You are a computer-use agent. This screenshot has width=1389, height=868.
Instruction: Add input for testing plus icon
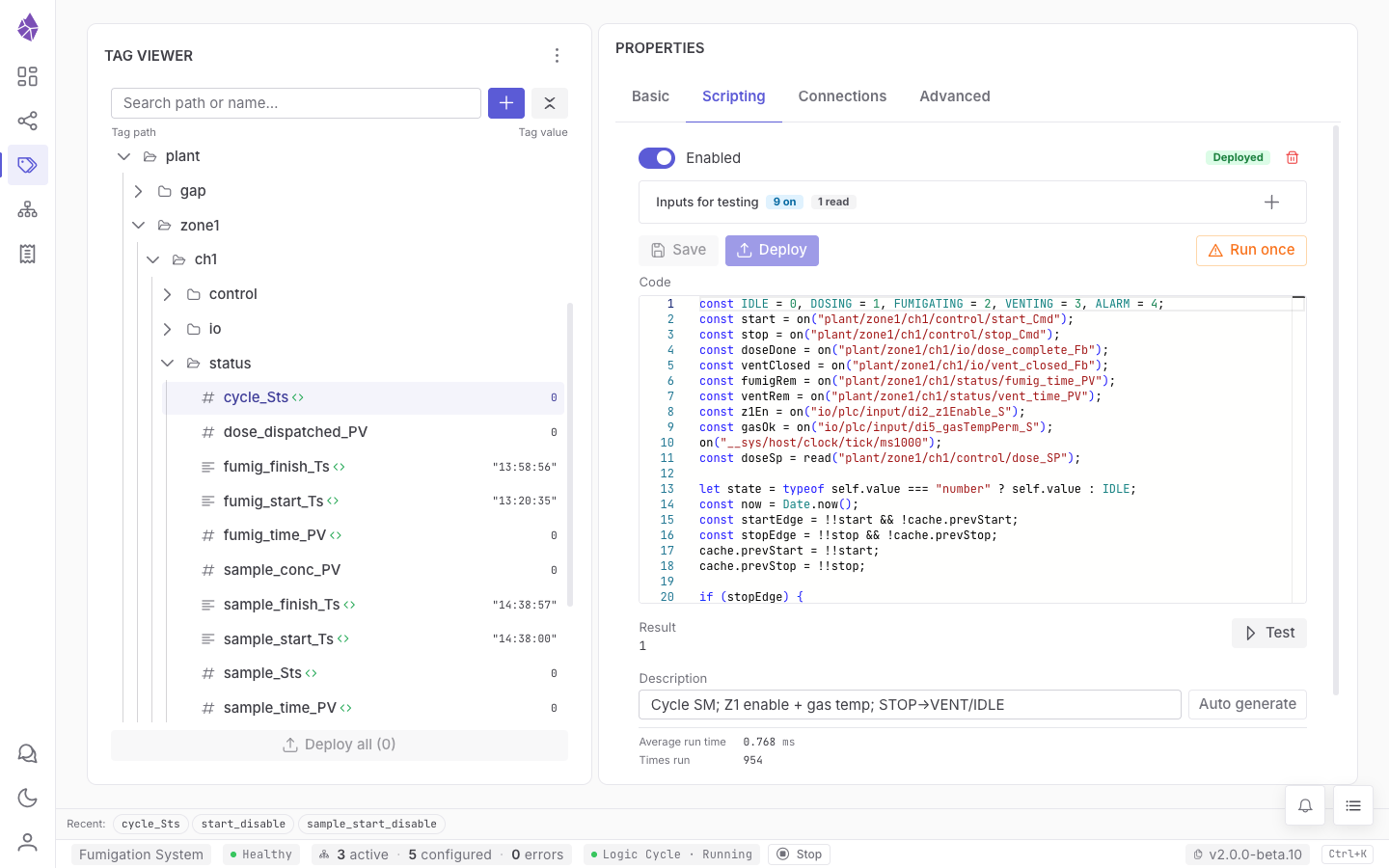[1271, 202]
